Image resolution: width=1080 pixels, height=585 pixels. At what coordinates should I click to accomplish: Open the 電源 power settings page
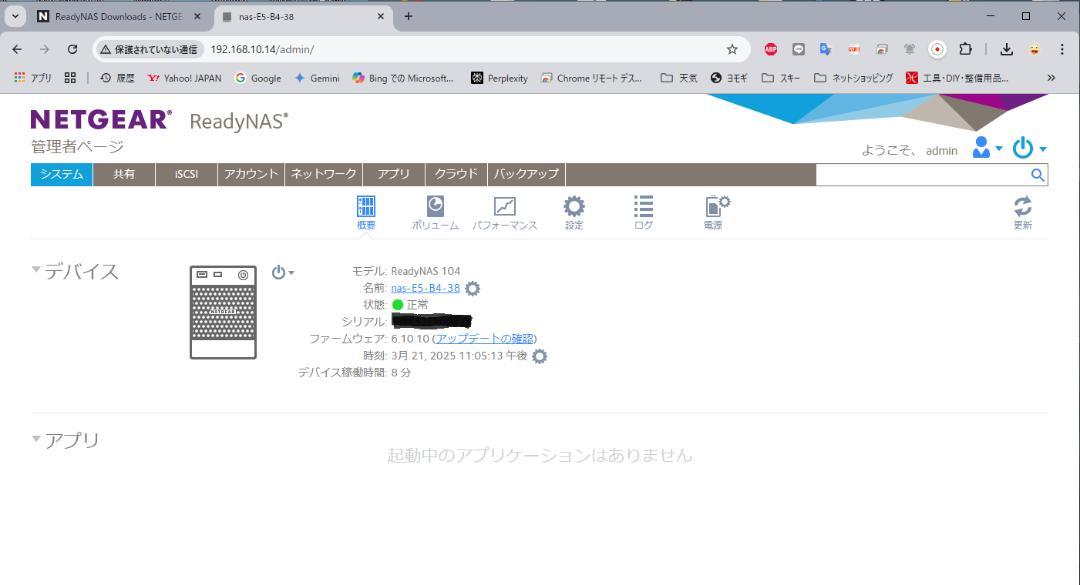click(716, 212)
